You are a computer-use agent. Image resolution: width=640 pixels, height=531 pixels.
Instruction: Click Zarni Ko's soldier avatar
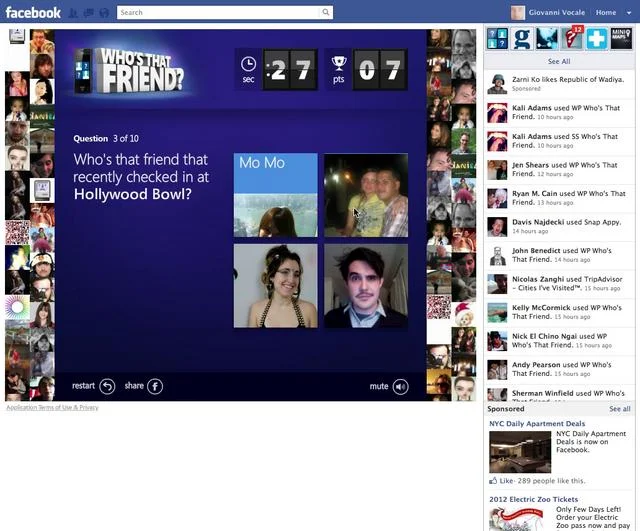(497, 84)
